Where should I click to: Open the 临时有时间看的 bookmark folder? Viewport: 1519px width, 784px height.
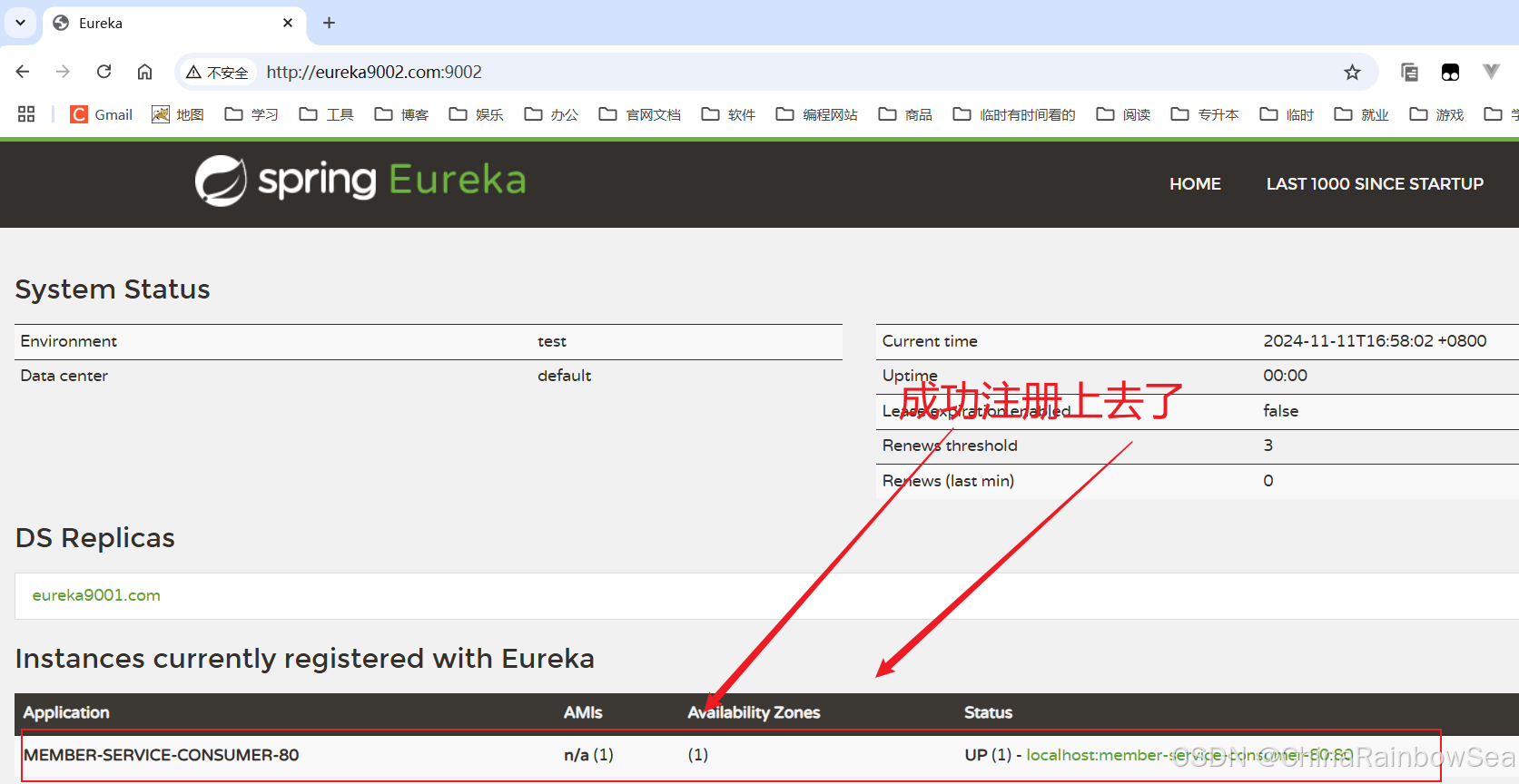click(x=1014, y=114)
